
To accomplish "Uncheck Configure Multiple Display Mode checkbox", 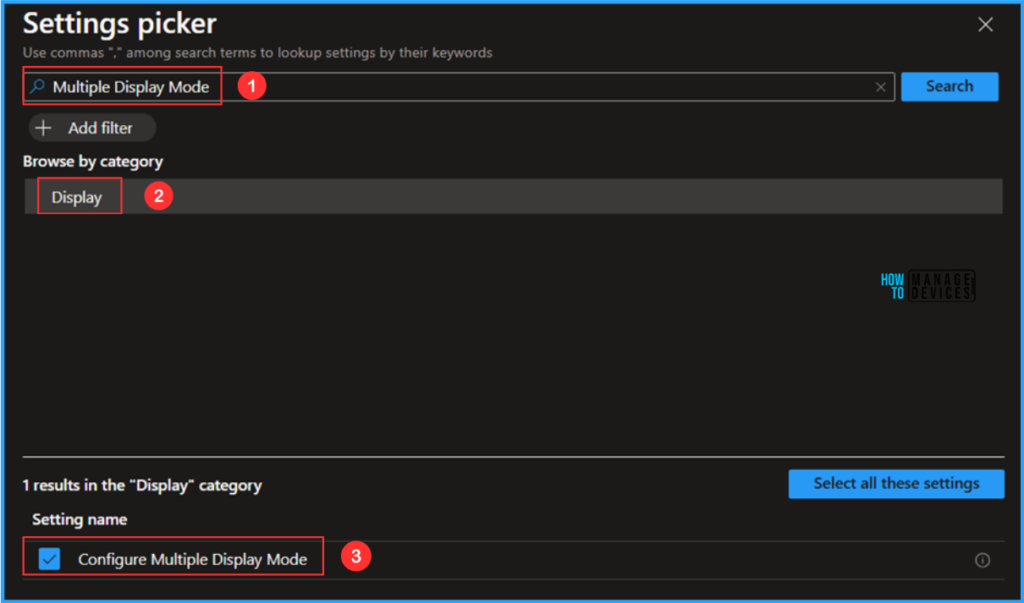I will point(49,559).
